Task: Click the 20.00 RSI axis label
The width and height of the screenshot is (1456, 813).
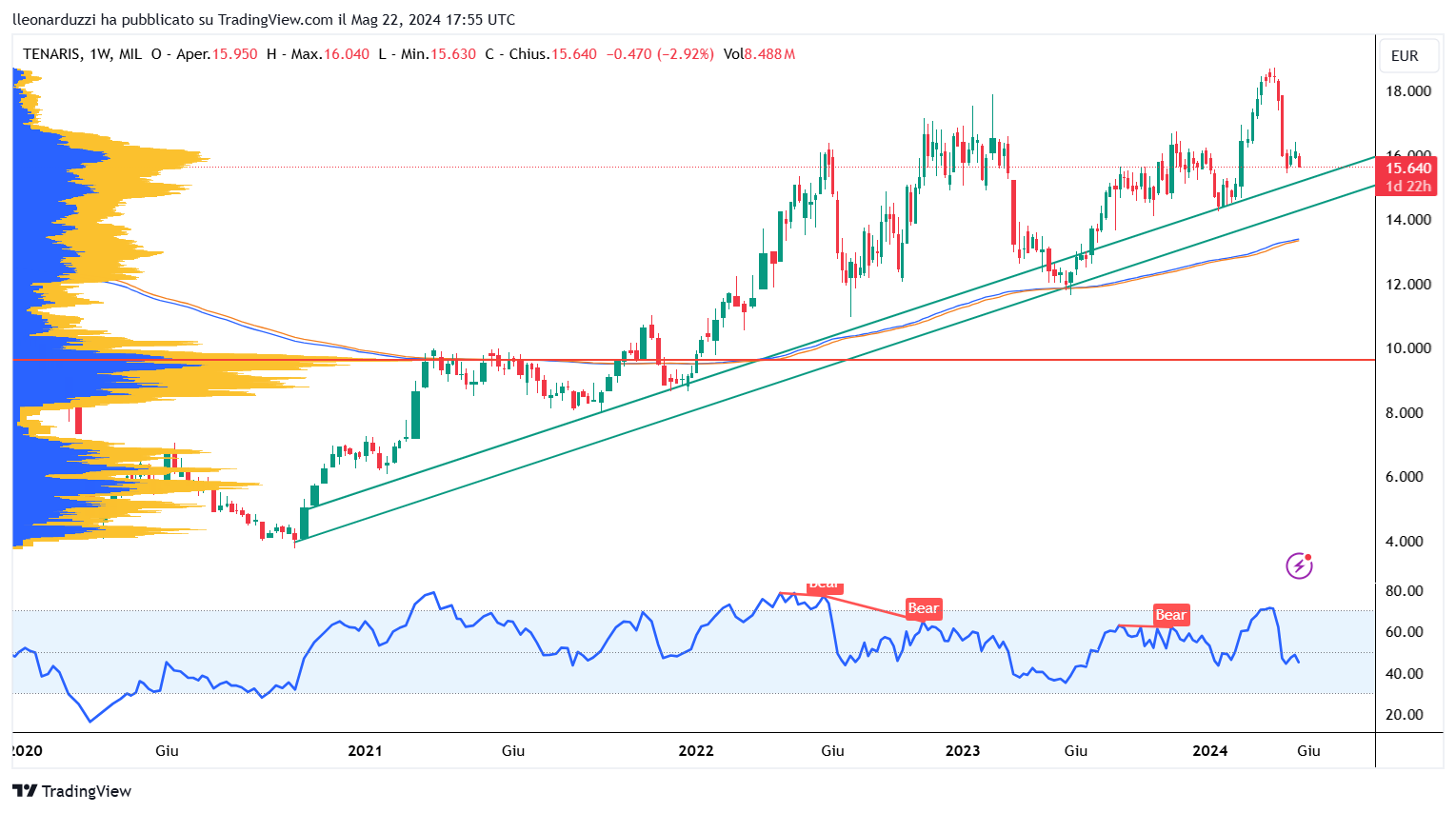Action: 1405,715
